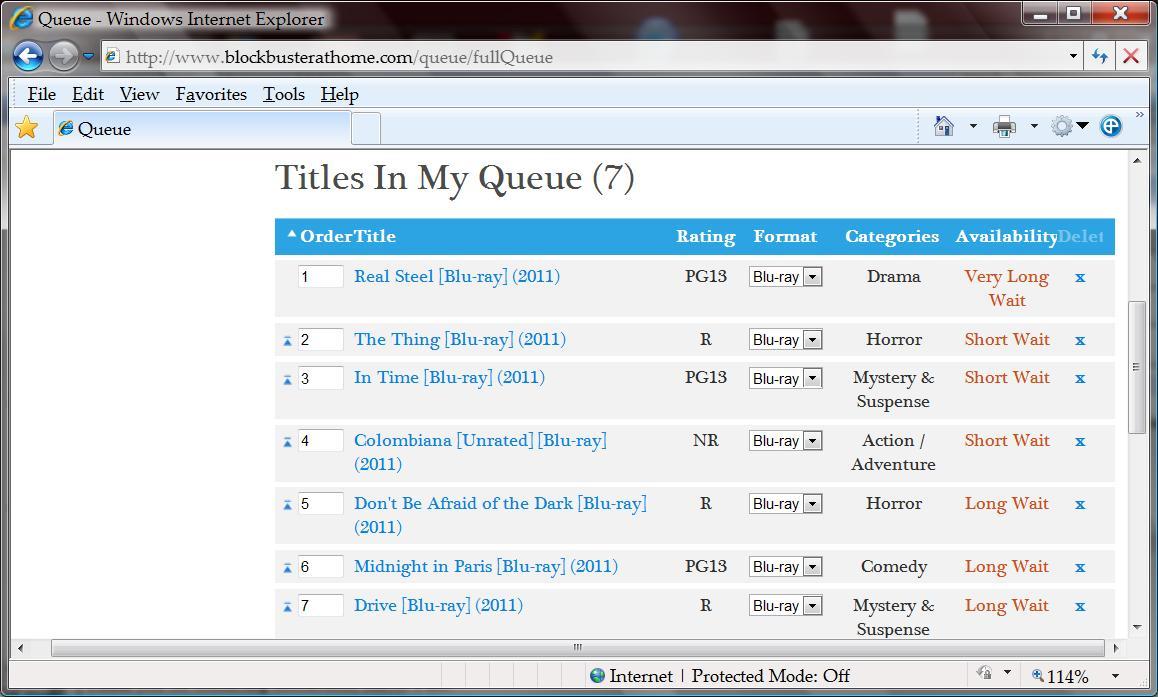1158x697 pixels.
Task: Click the vertical scrollbar down arrow
Action: tap(1137, 628)
